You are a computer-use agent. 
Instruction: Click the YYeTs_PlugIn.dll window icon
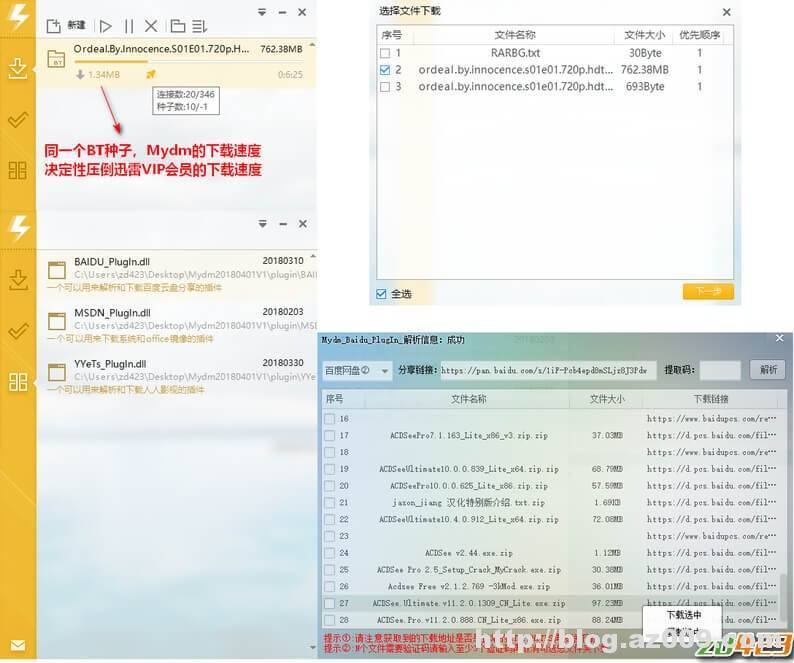coord(57,372)
